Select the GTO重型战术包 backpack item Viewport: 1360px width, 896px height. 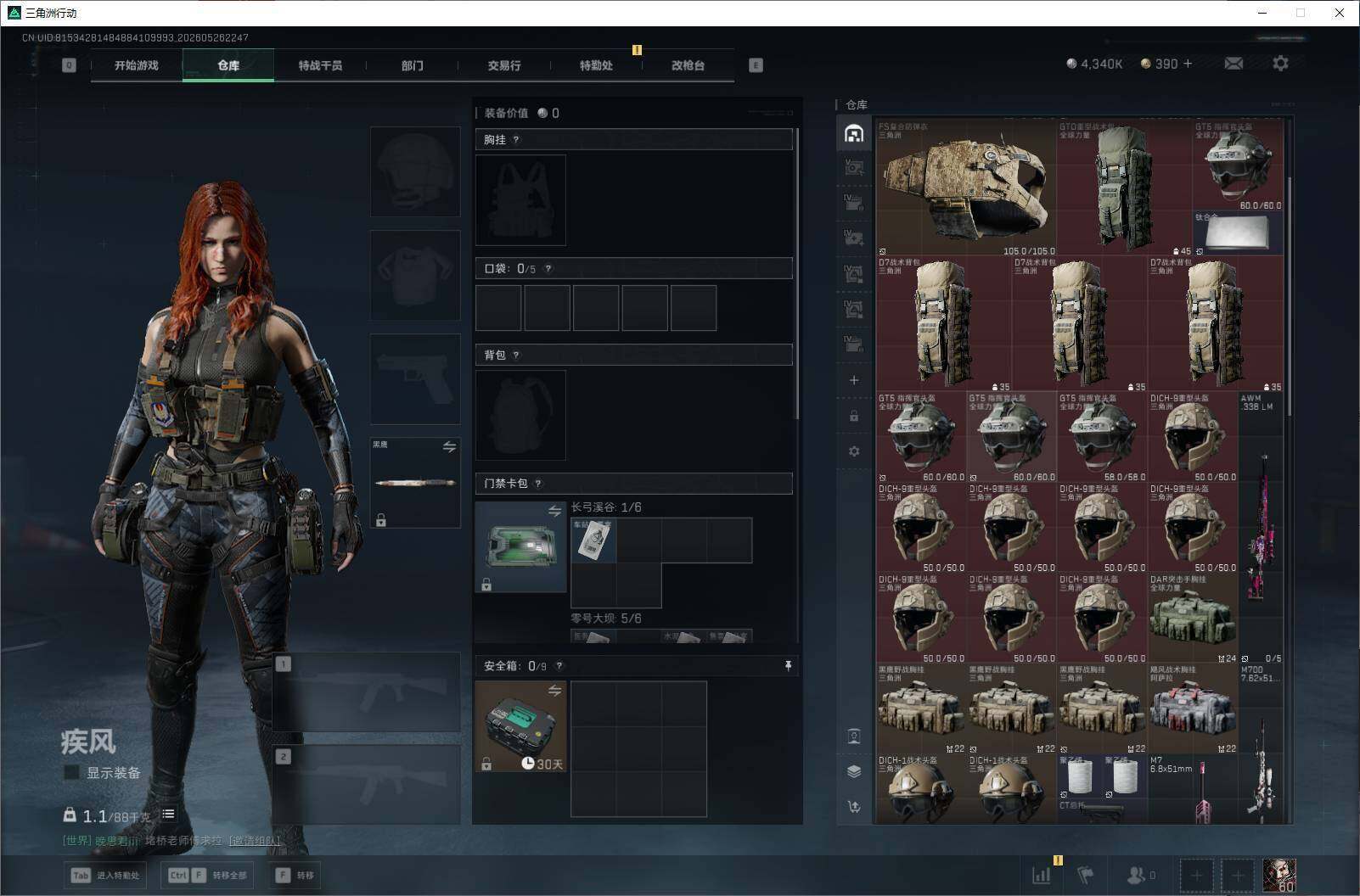pos(1124,188)
